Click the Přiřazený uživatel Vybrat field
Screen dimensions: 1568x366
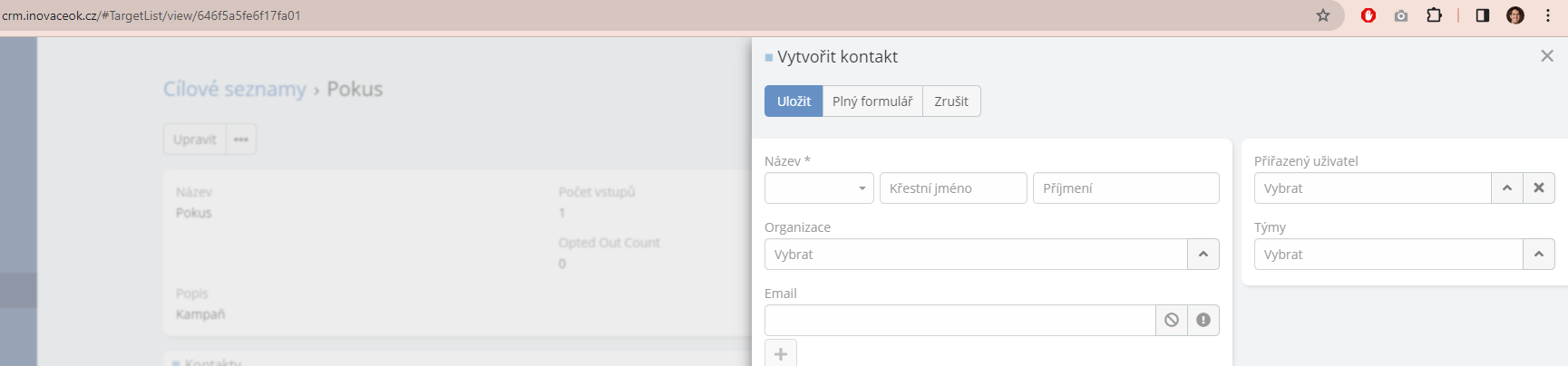[1372, 188]
